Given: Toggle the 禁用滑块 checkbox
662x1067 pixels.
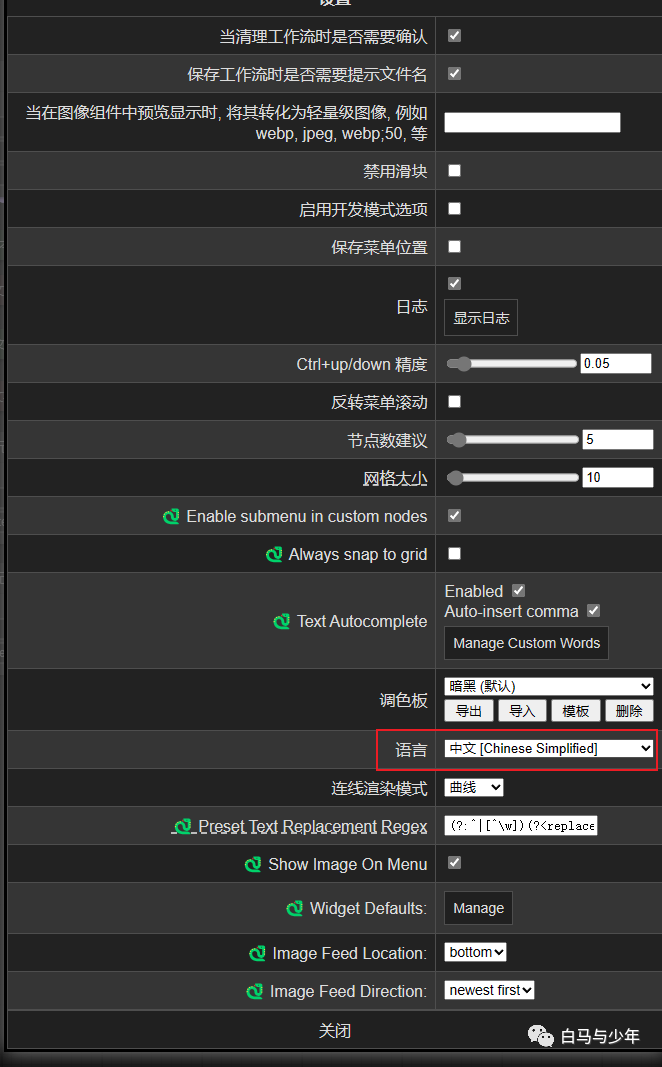Looking at the screenshot, I should click(454, 171).
